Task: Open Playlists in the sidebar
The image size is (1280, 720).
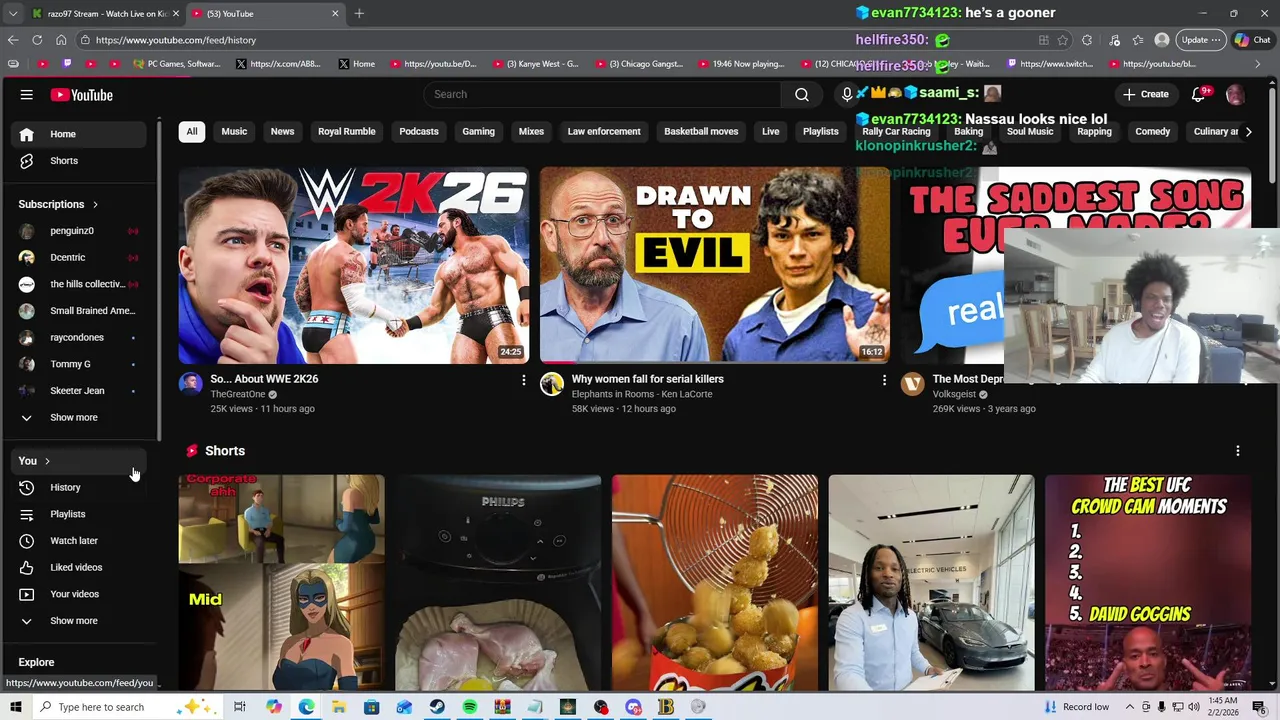Action: coord(80,514)
